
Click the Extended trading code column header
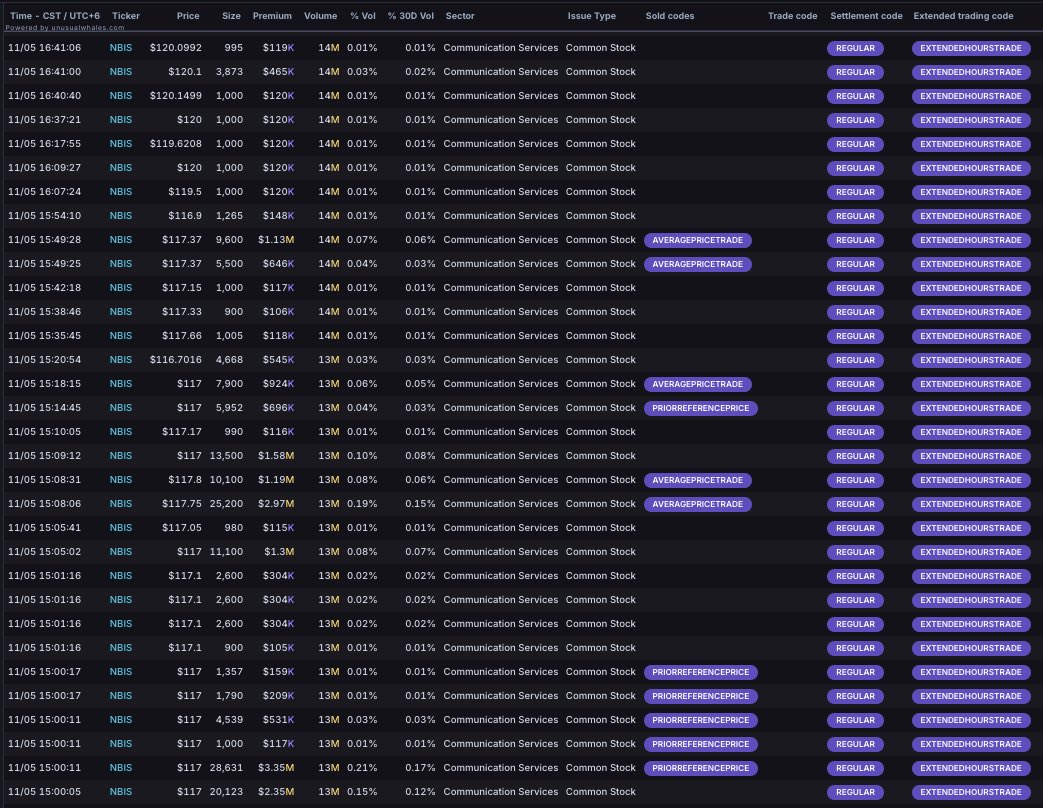(x=963, y=16)
